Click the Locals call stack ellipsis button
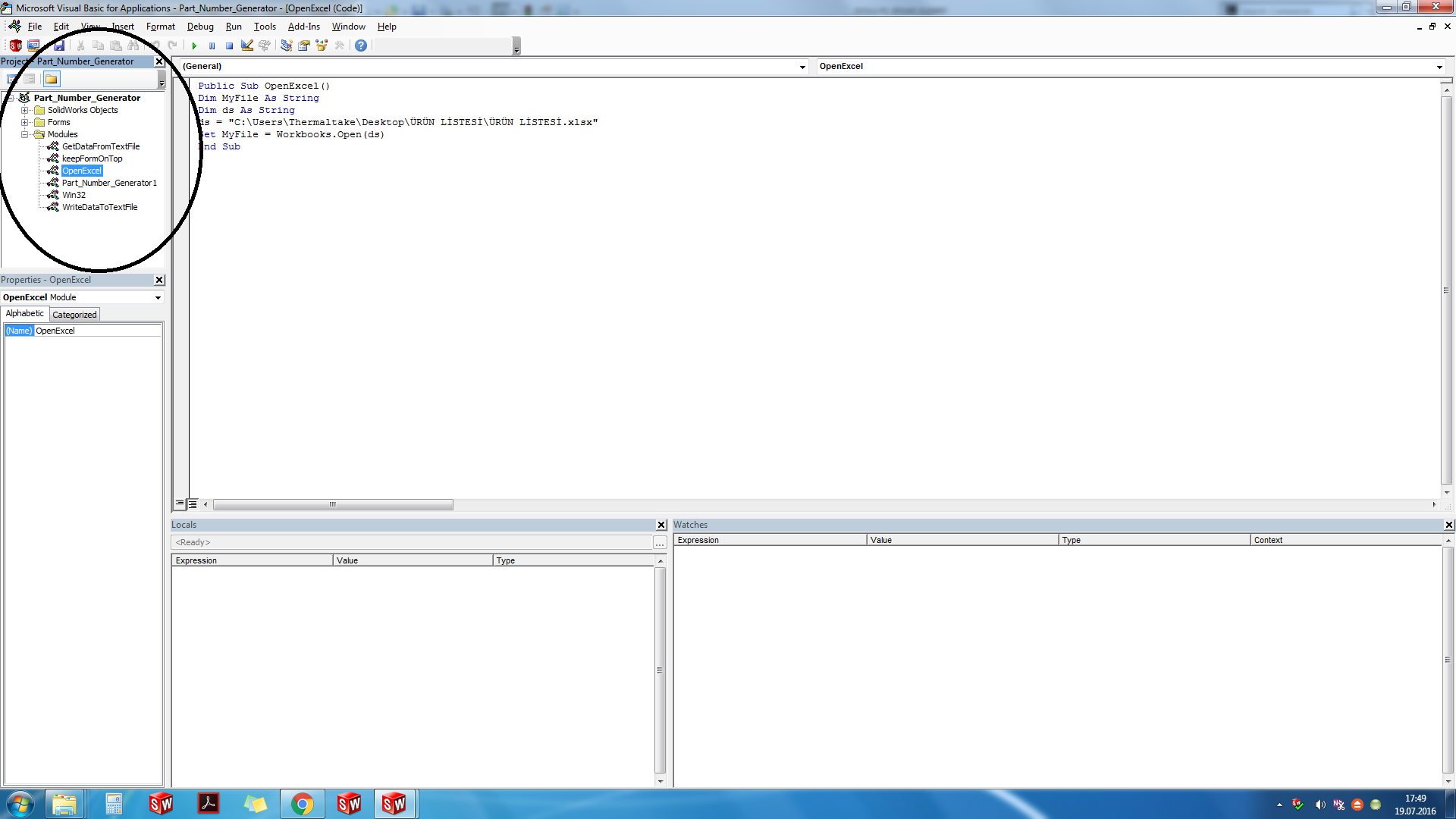1456x819 pixels. click(x=660, y=543)
